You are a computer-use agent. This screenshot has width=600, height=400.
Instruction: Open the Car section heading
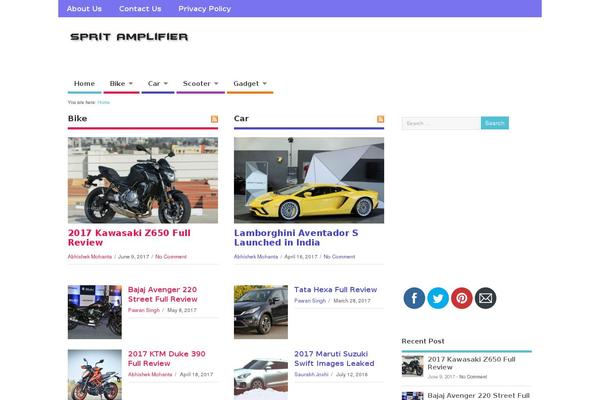click(241, 118)
